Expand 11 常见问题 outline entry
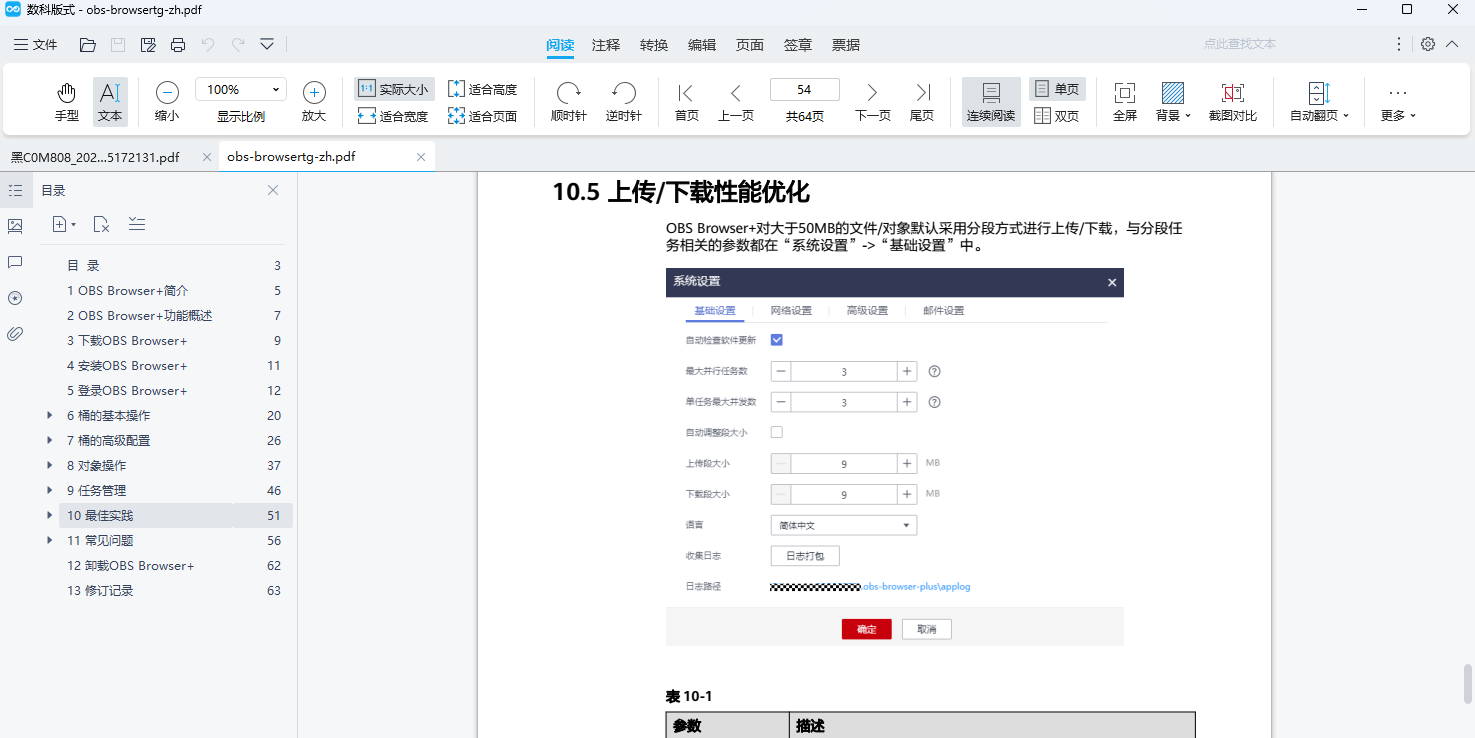1475x738 pixels. point(50,540)
